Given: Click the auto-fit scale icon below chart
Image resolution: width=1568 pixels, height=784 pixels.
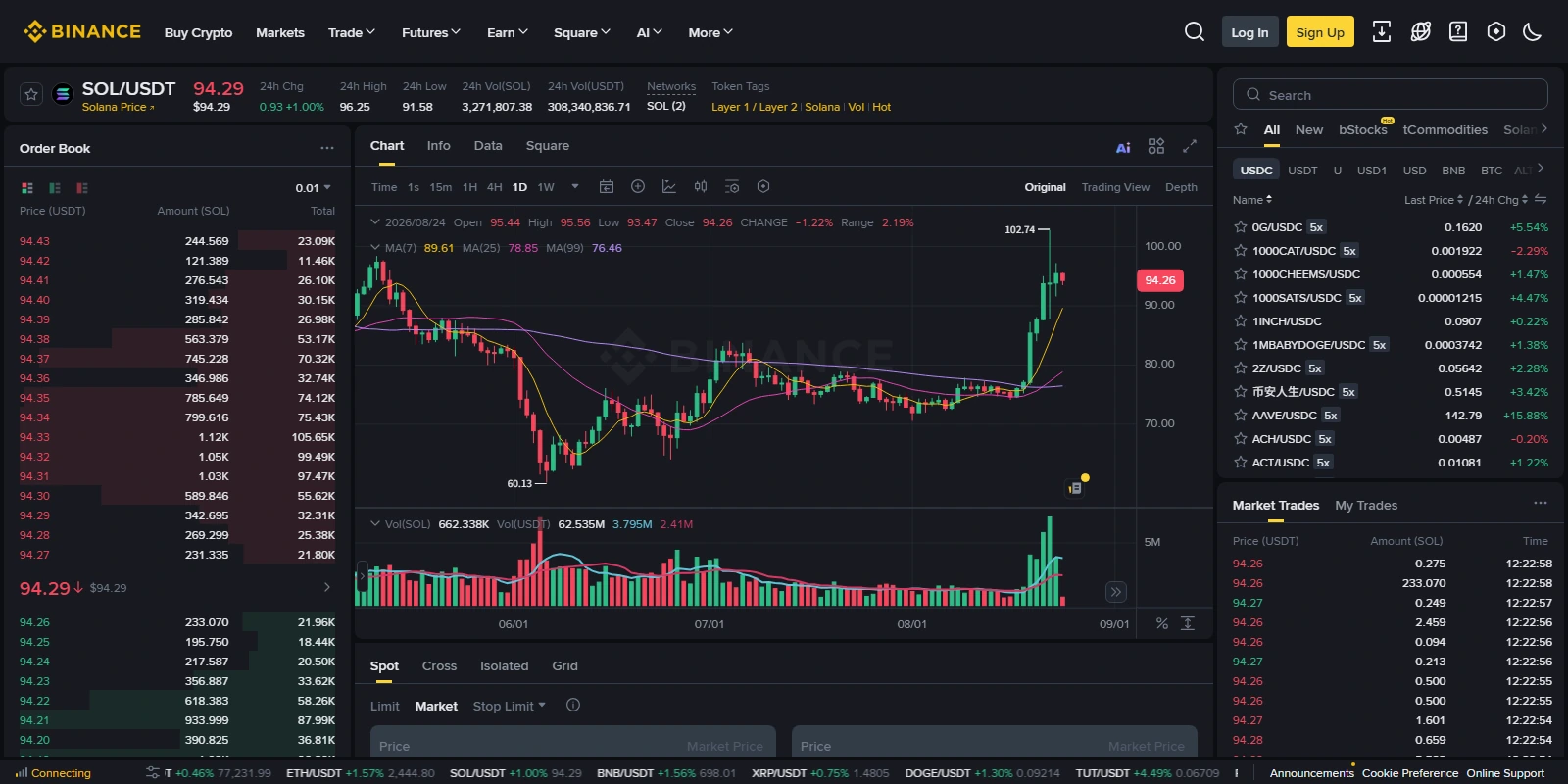Looking at the screenshot, I should 1188,623.
